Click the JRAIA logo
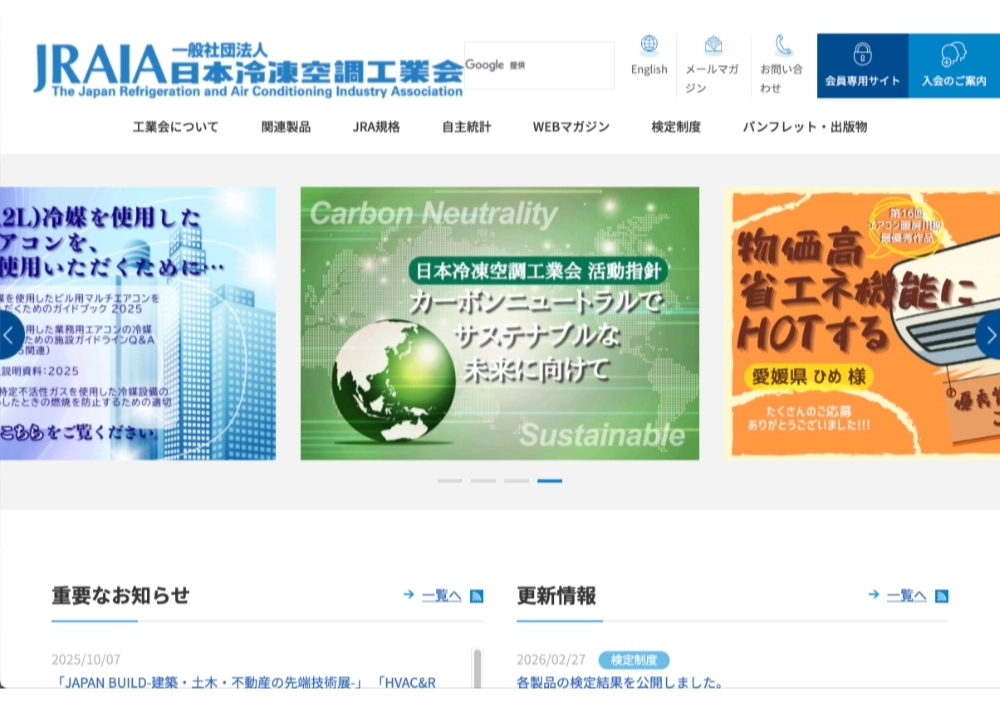Viewport: 1000px width, 707px height. [x=248, y=68]
